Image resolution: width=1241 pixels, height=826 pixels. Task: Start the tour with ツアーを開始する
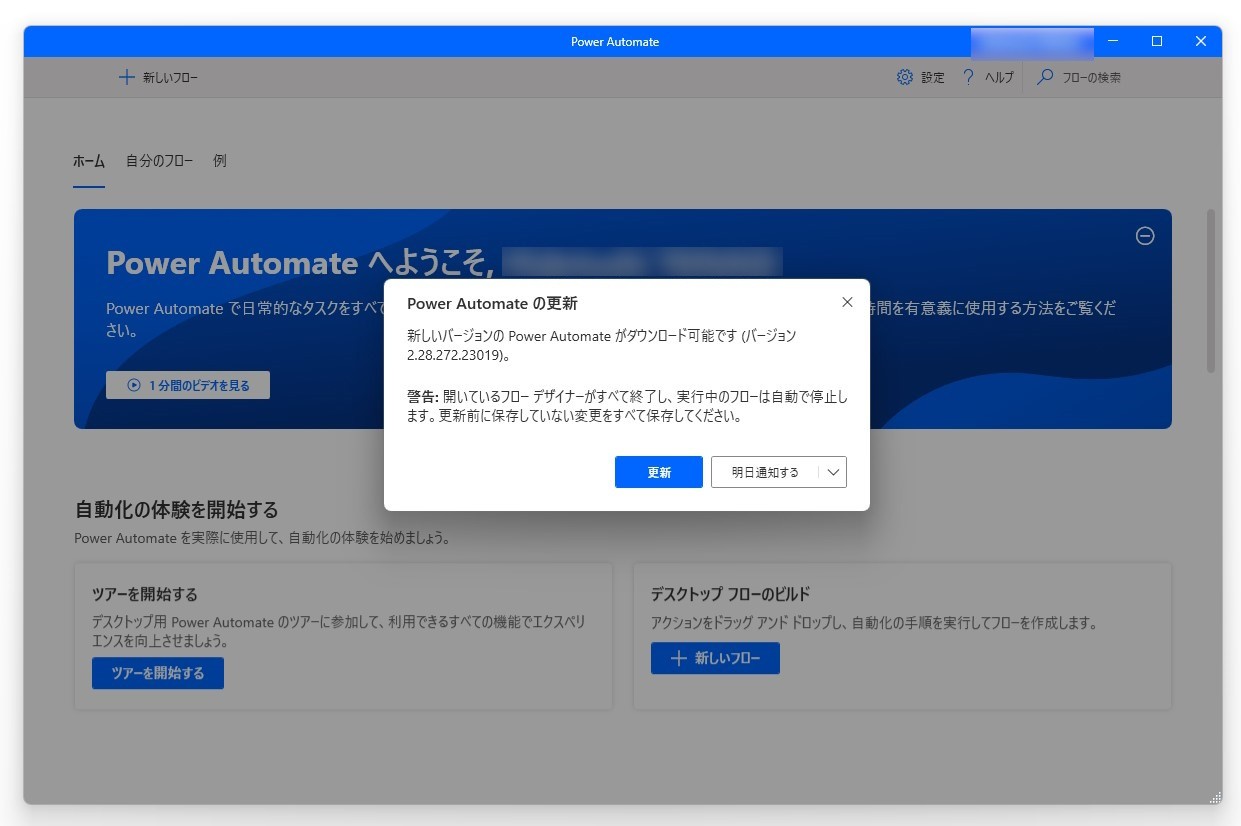(x=157, y=673)
